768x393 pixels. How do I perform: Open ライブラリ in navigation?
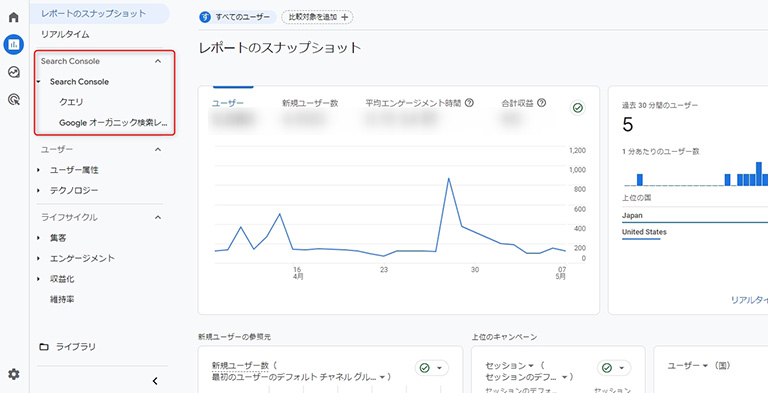click(x=76, y=347)
